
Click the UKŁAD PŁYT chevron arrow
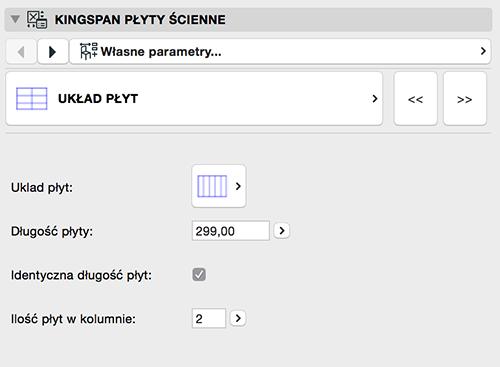click(x=375, y=99)
